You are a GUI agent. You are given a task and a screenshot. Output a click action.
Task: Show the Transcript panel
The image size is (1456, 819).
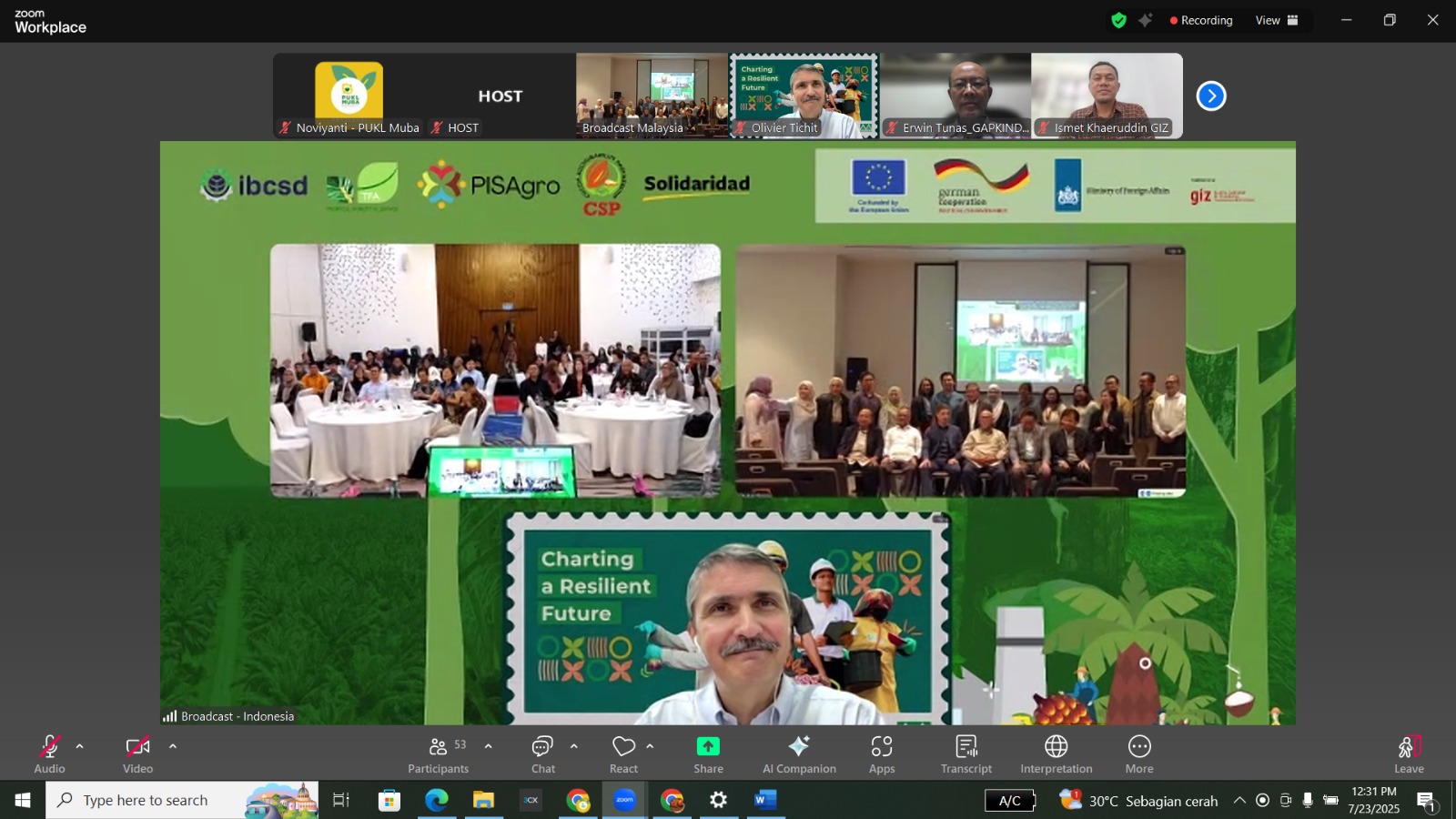pyautogui.click(x=966, y=754)
